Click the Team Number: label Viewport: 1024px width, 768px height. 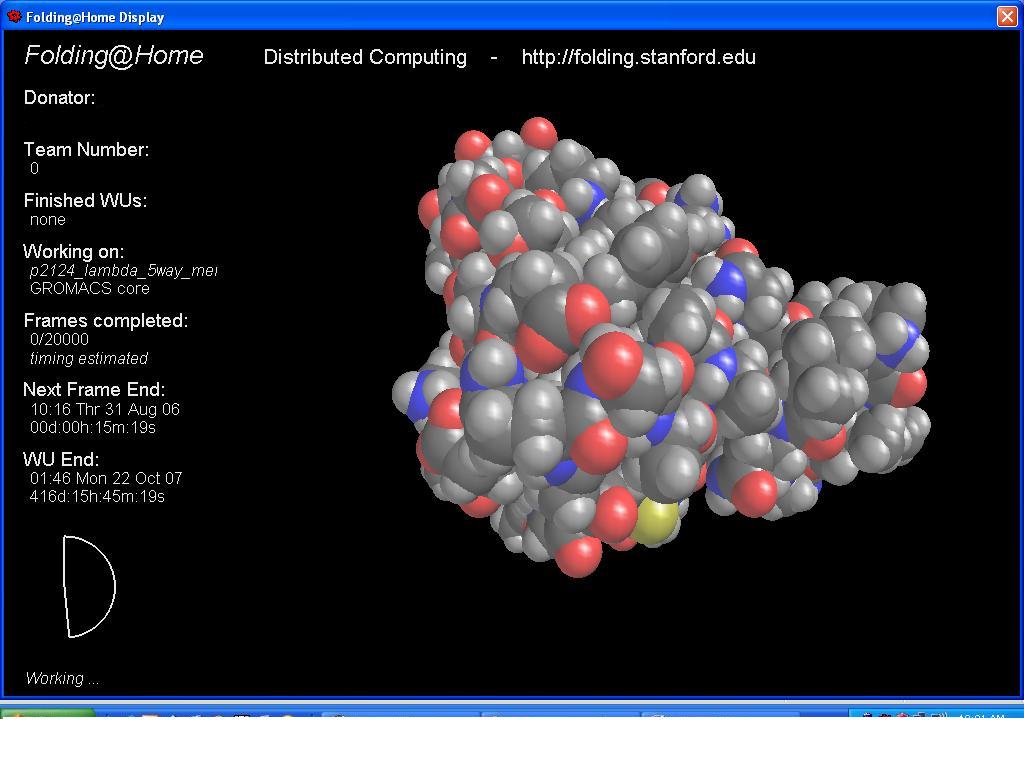(86, 150)
